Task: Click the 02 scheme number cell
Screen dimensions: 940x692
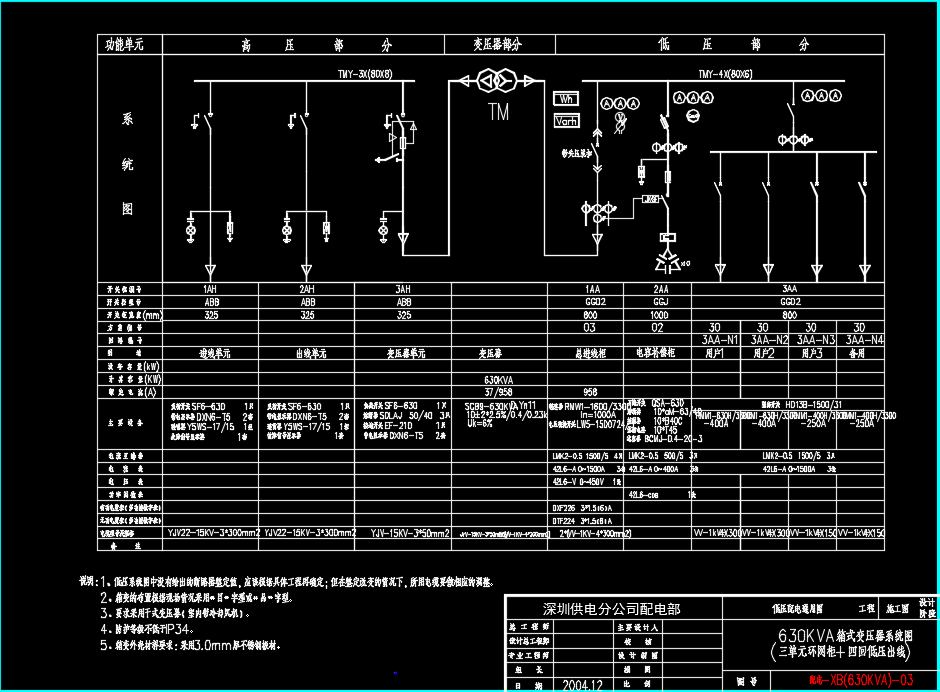Action: 658,327
